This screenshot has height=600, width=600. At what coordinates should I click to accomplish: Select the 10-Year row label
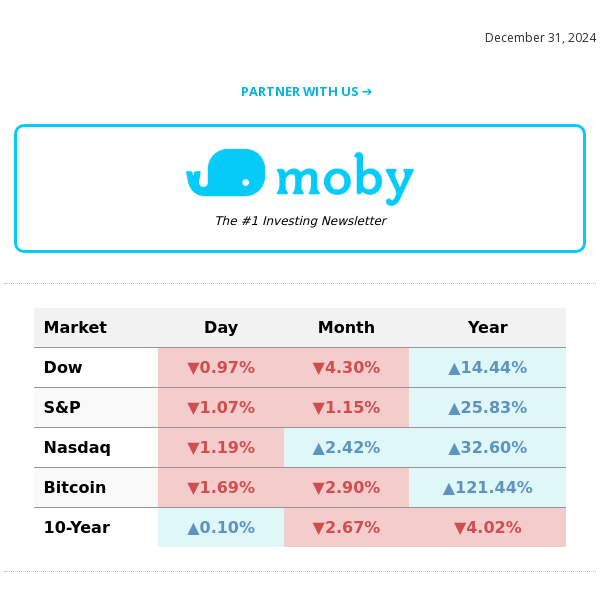pos(76,528)
